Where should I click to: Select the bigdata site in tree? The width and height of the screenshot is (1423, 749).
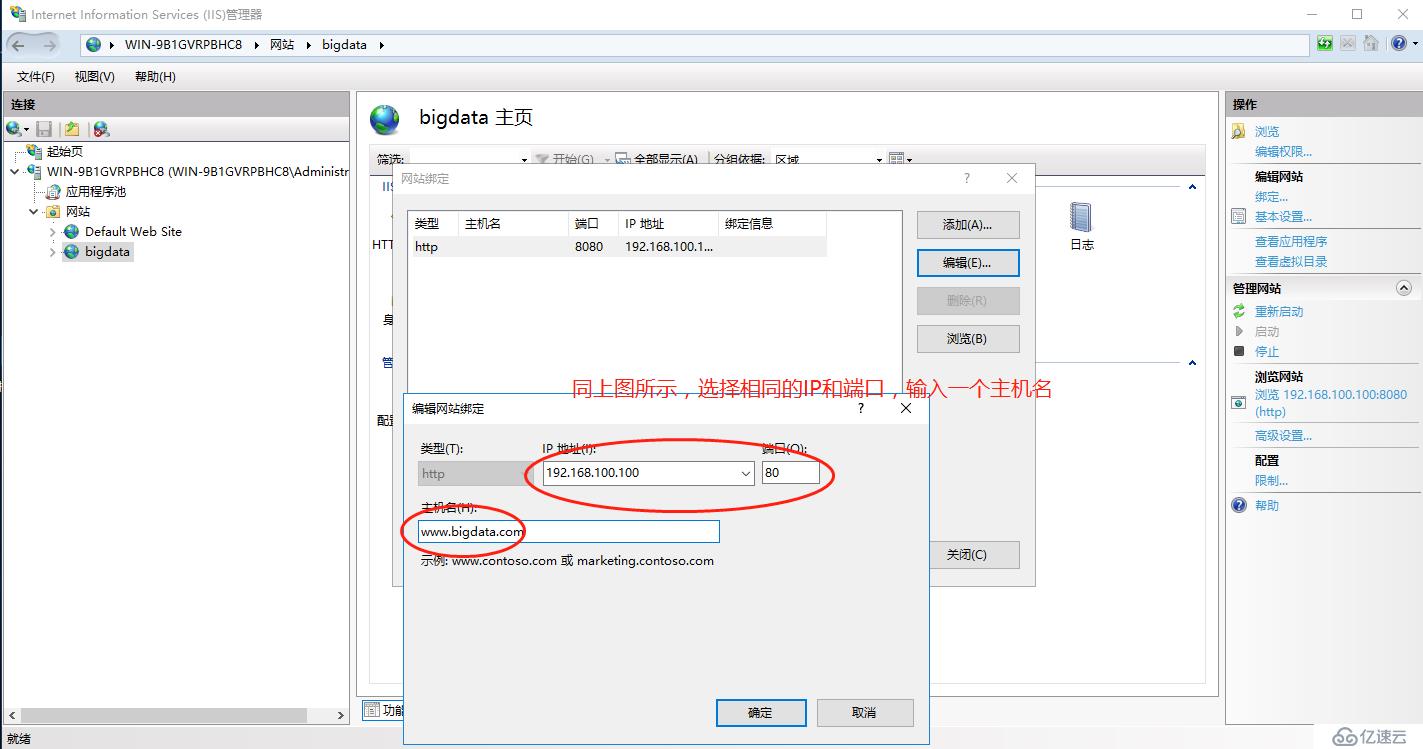107,252
